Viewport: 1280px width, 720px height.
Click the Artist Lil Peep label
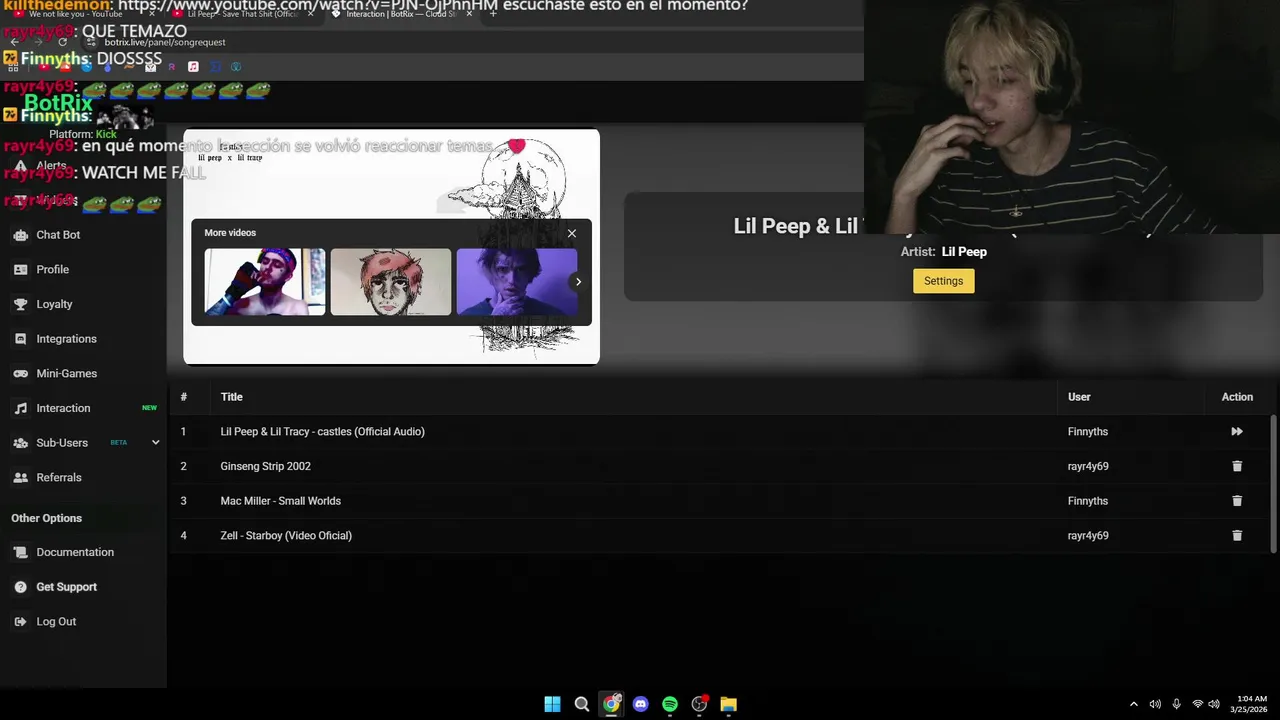[x=944, y=252]
